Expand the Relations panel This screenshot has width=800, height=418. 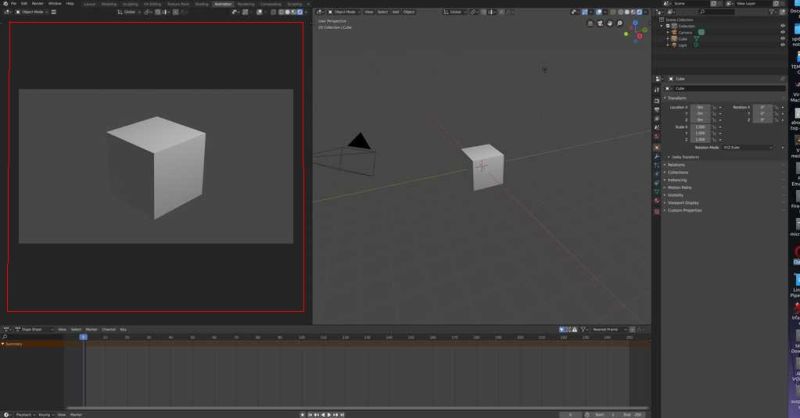click(x=676, y=165)
